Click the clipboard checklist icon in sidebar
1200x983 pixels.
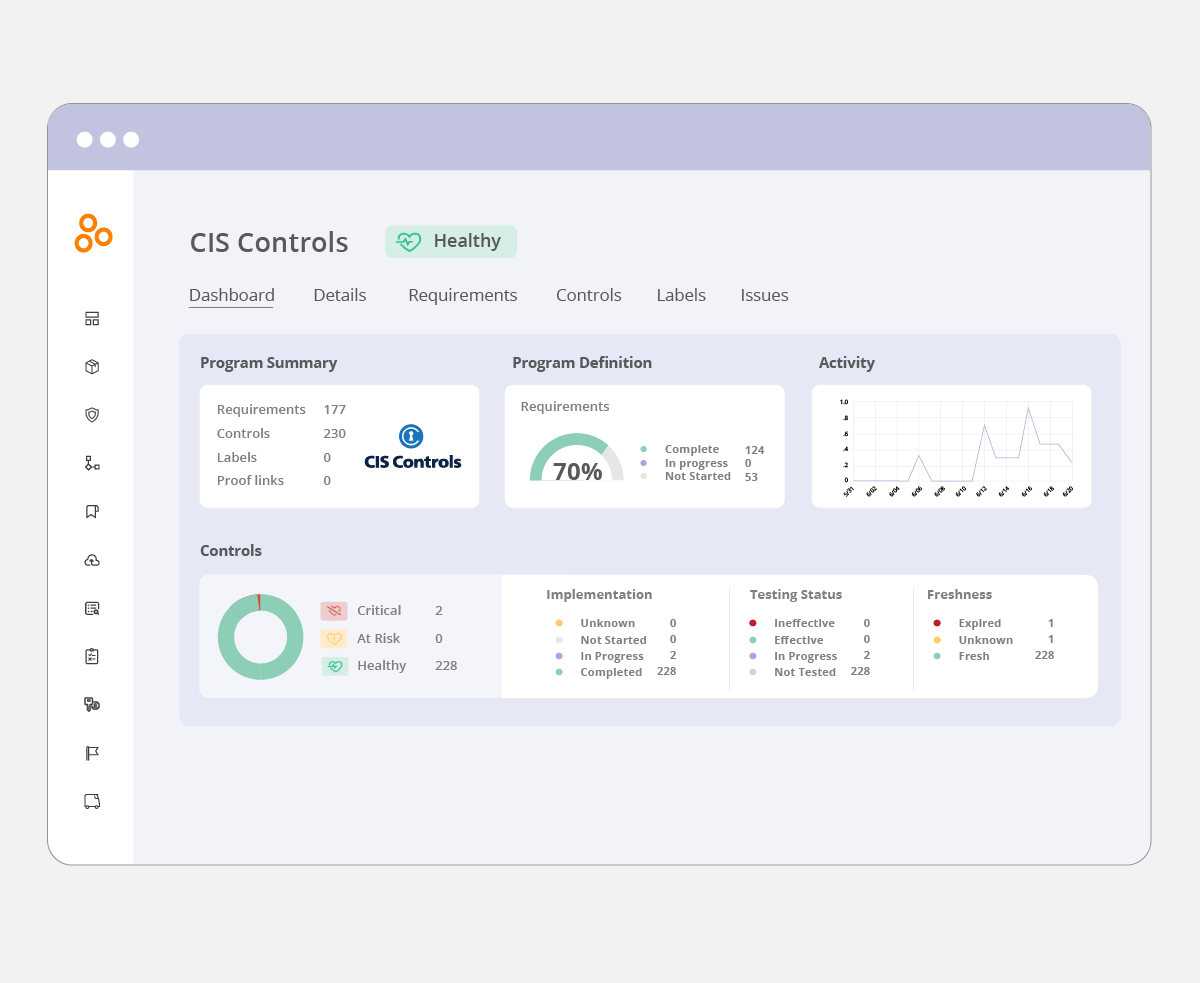(x=92, y=656)
